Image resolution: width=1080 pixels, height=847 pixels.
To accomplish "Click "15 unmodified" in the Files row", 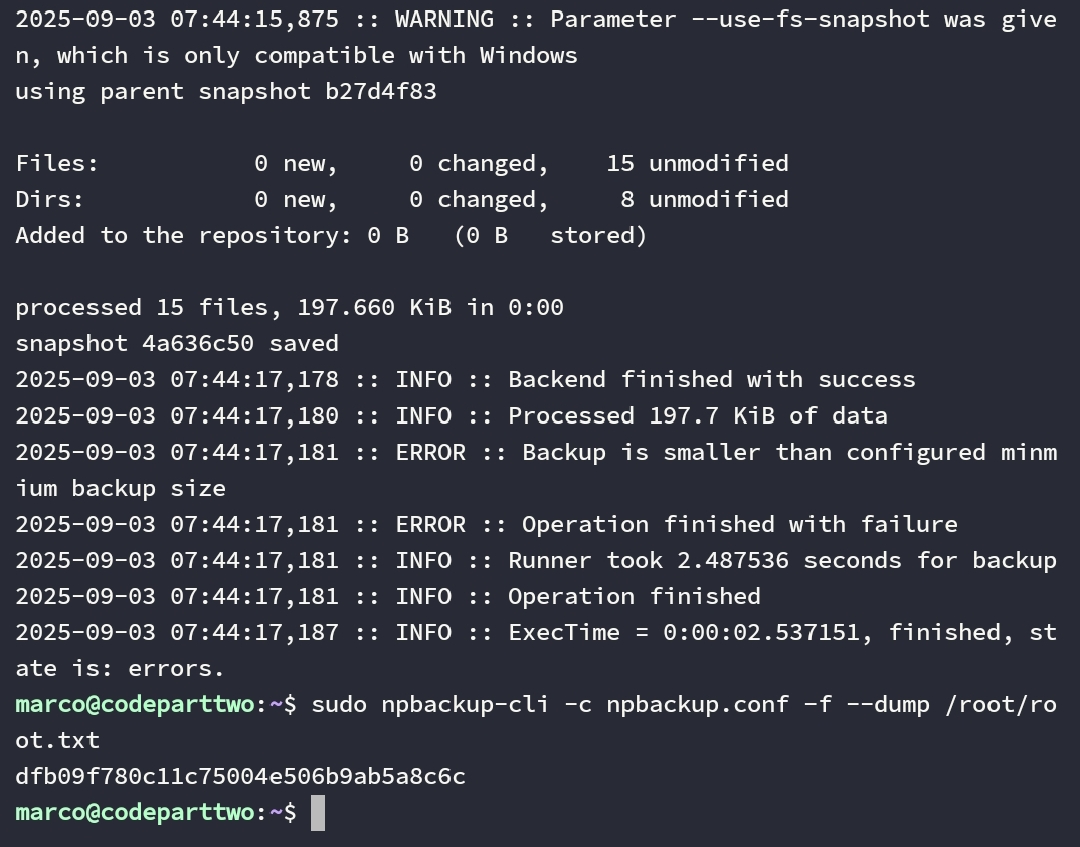I will coord(697,163).
